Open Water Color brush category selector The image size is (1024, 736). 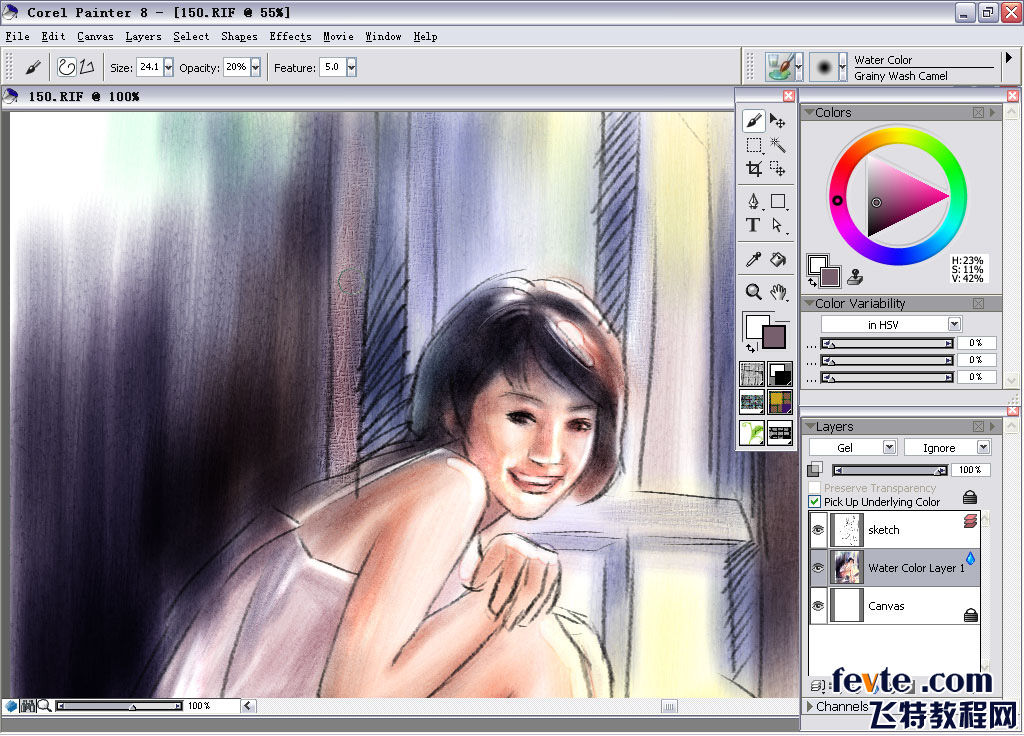(x=784, y=67)
